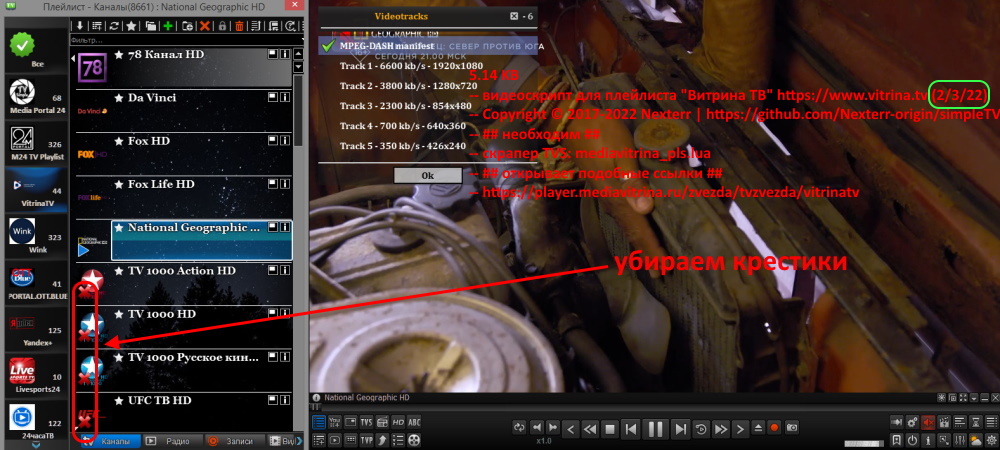The image size is (1000, 450).
Task: Open the equalizer sliders icon
Action: point(960,440)
